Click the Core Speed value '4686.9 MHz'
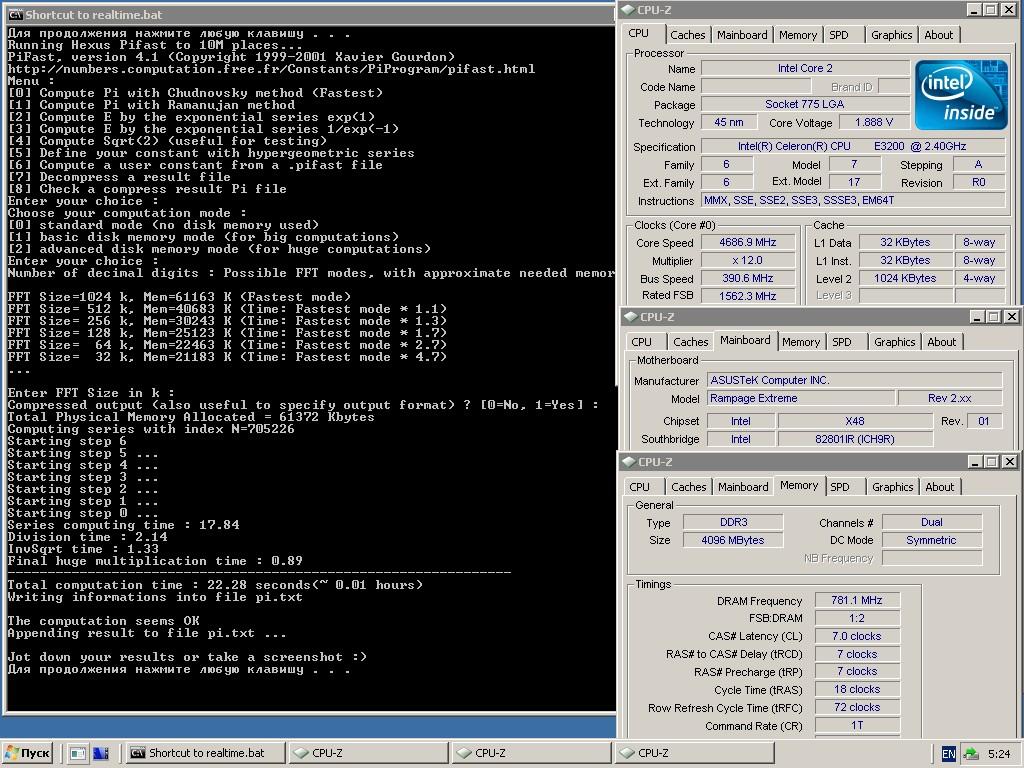The width and height of the screenshot is (1024, 768). [748, 242]
